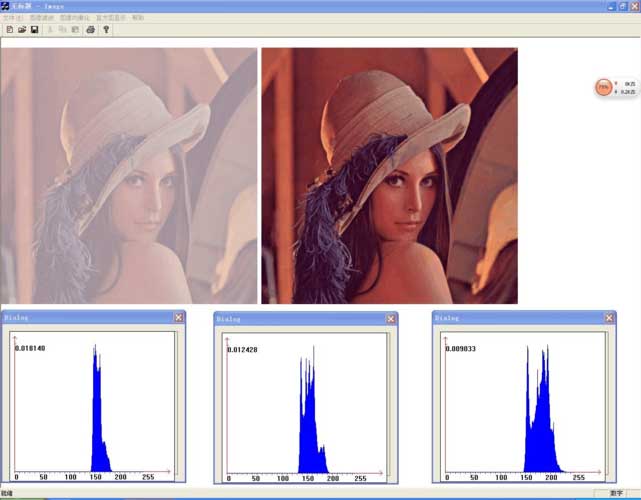Image resolution: width=641 pixels, height=500 pixels.
Task: Open the fourth menu, histogram display
Action: [x=111, y=18]
